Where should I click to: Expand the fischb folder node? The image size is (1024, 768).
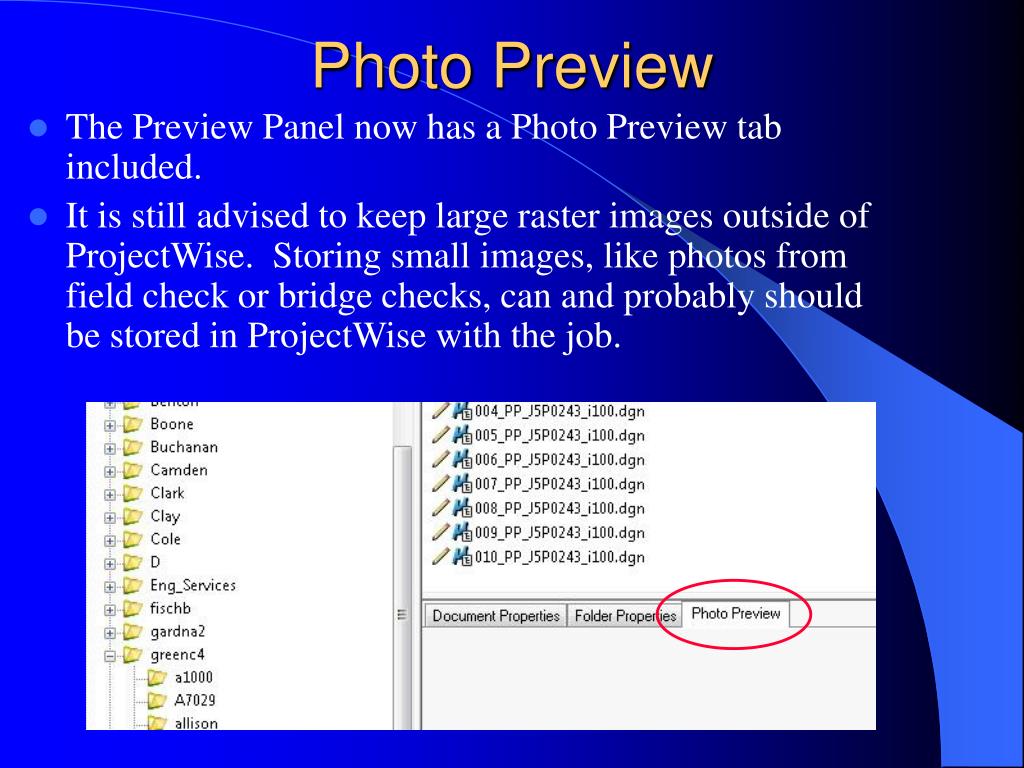pos(110,610)
